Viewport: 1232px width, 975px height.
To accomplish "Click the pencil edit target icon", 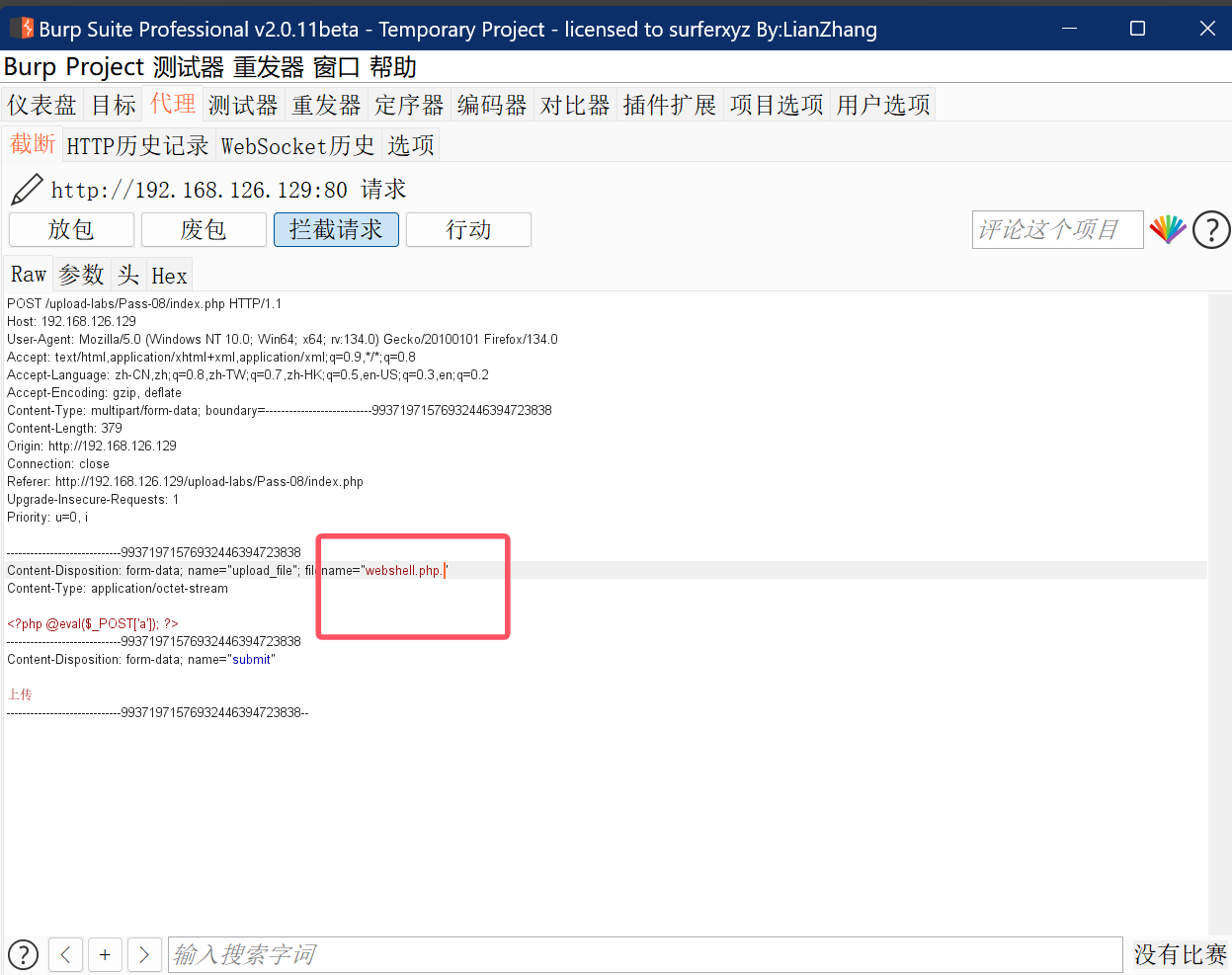I will click(27, 189).
